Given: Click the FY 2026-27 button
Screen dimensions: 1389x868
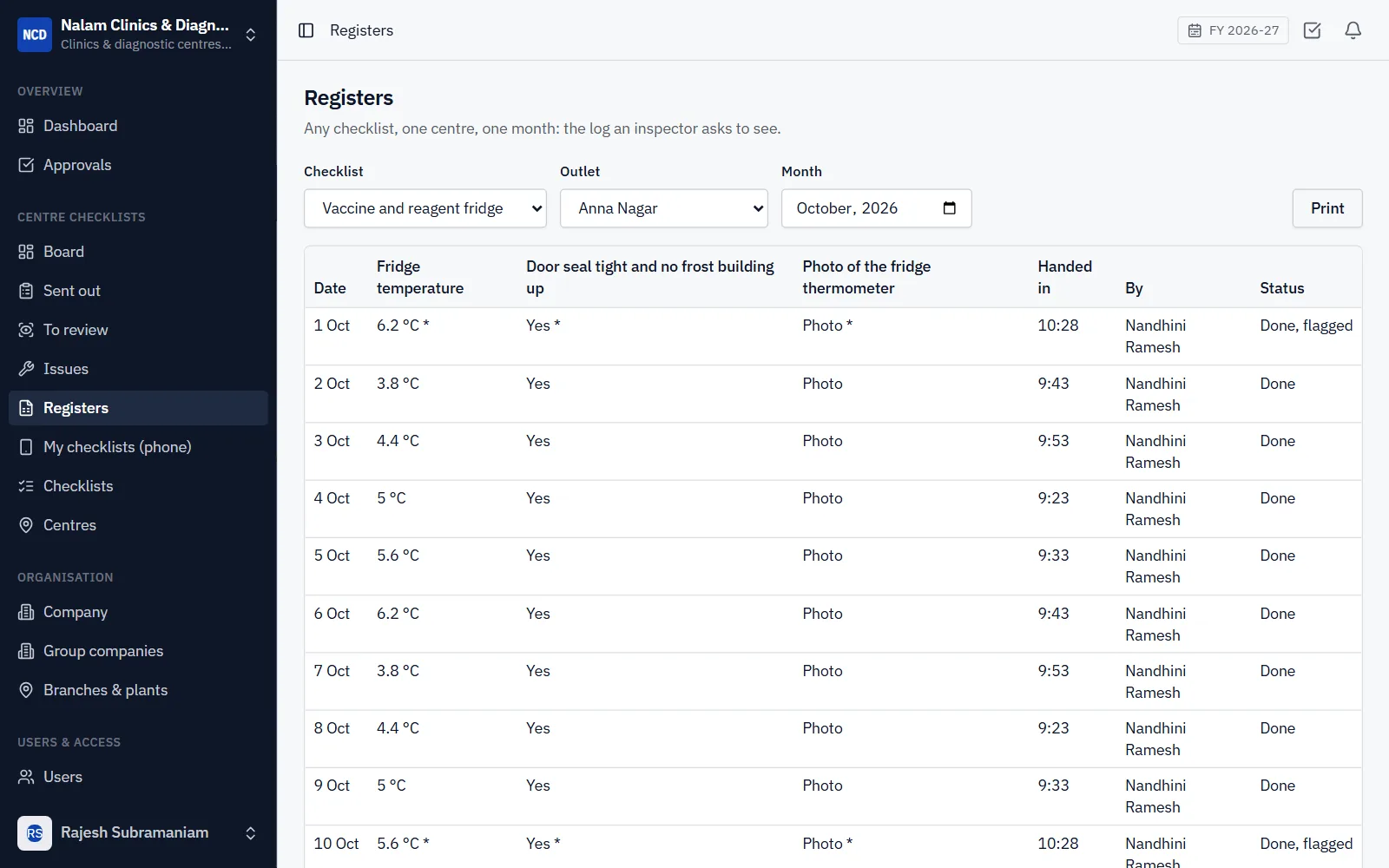Looking at the screenshot, I should click(1233, 30).
